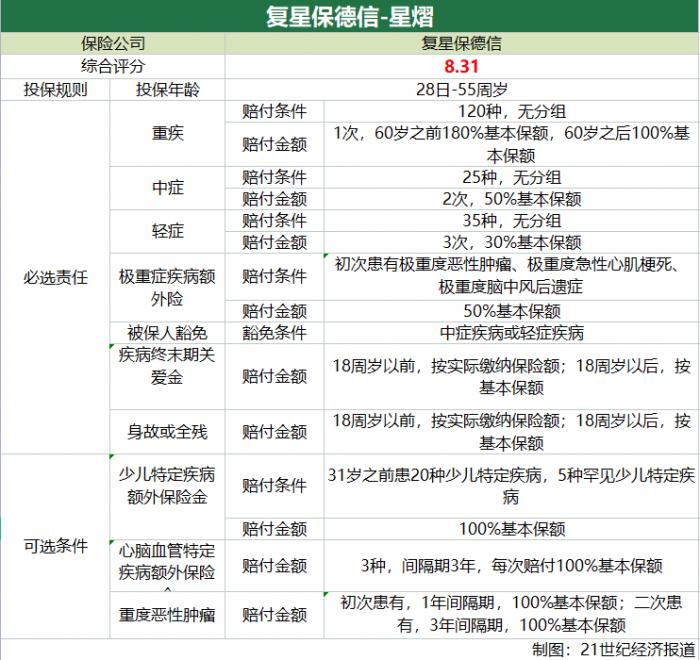Click the '赔付条件' label in the 重疾 row
This screenshot has width=700, height=660.
pyautogui.click(x=275, y=112)
